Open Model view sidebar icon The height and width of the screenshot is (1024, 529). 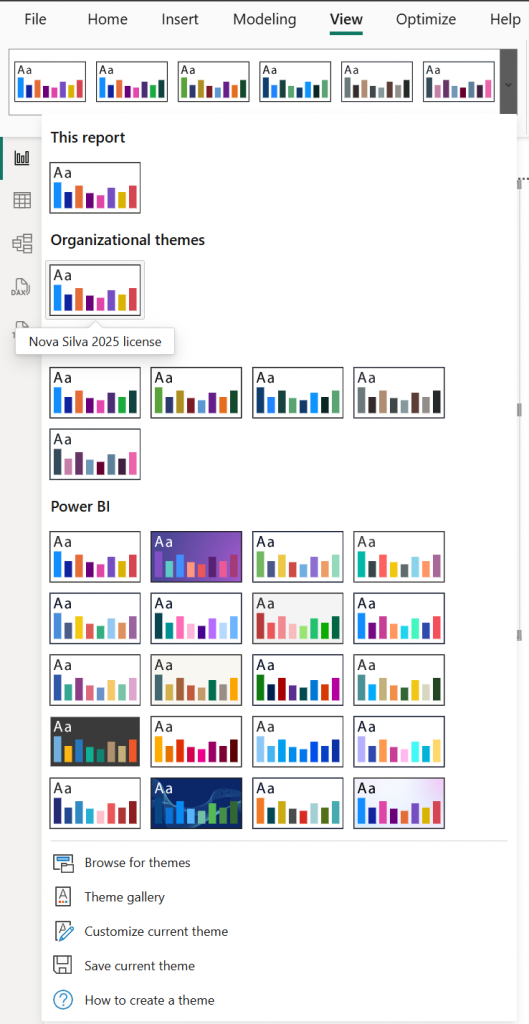[22, 244]
